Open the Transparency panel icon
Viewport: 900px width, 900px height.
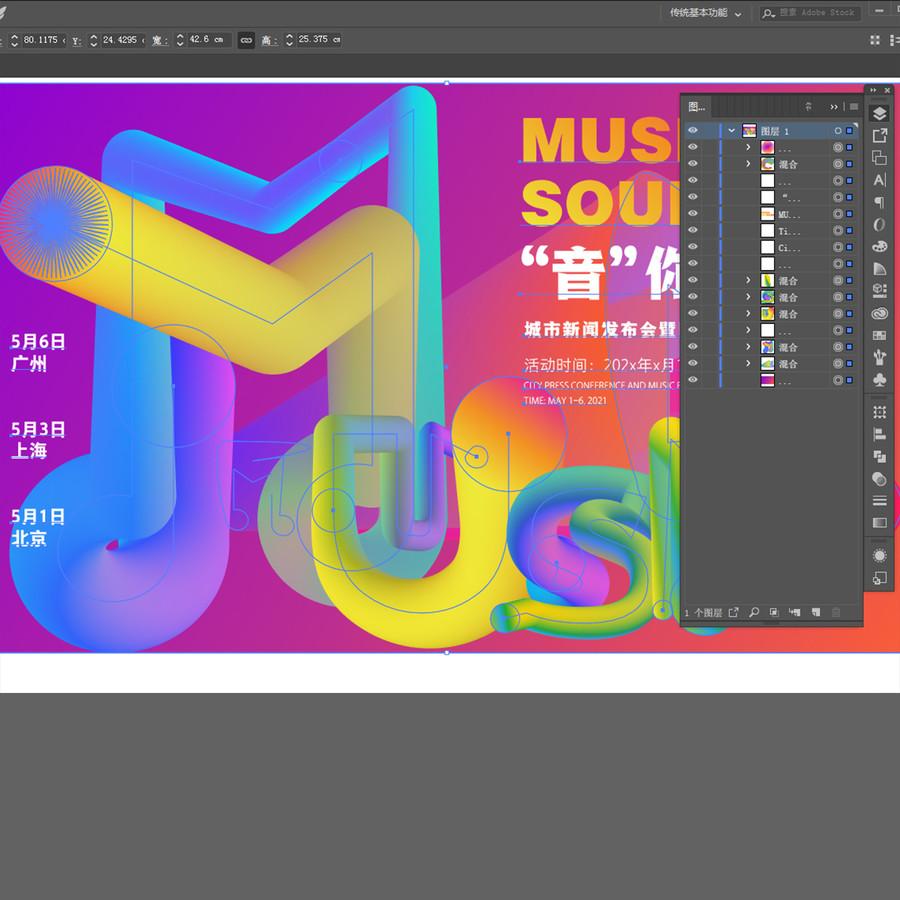[x=879, y=479]
